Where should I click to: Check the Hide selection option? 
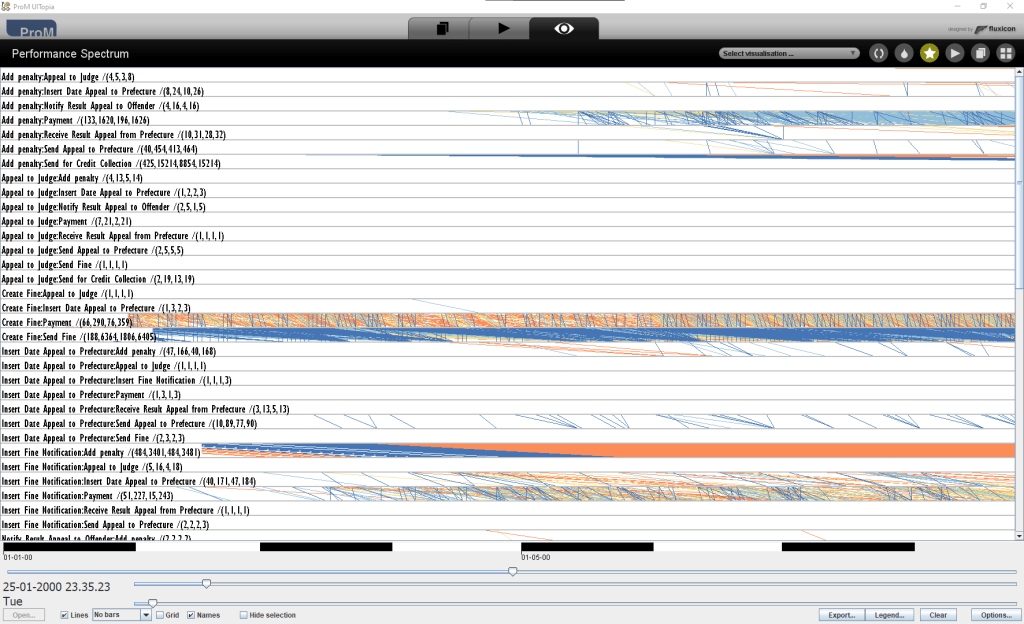tap(241, 615)
